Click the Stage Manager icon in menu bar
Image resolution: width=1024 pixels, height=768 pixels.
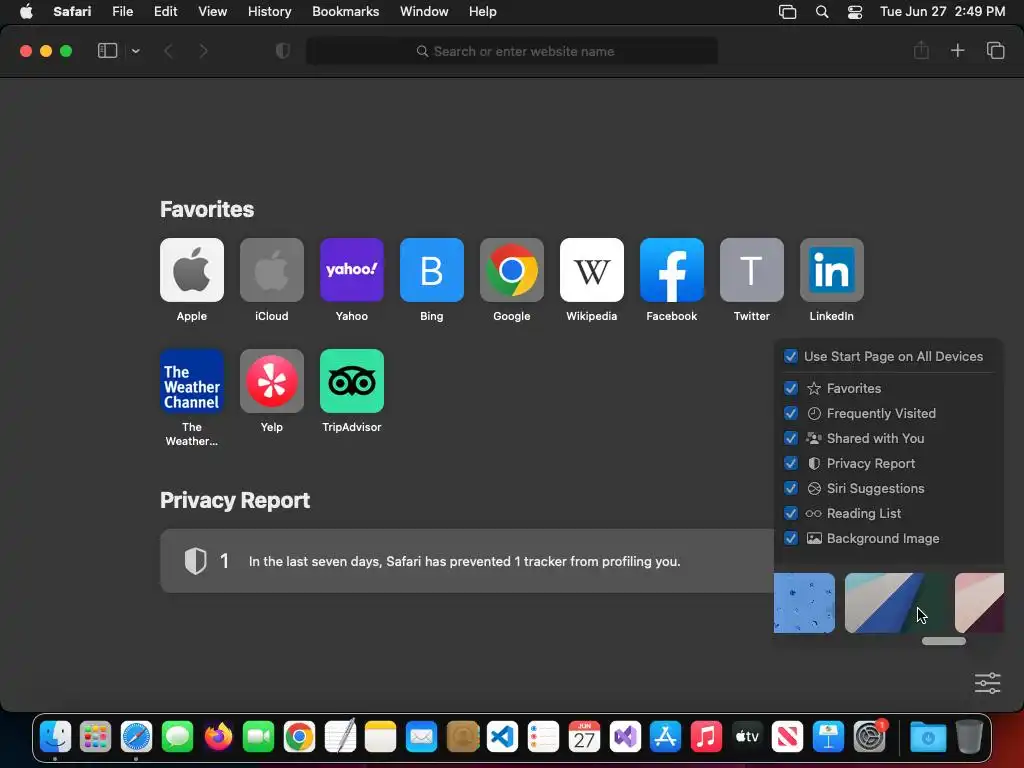click(788, 12)
